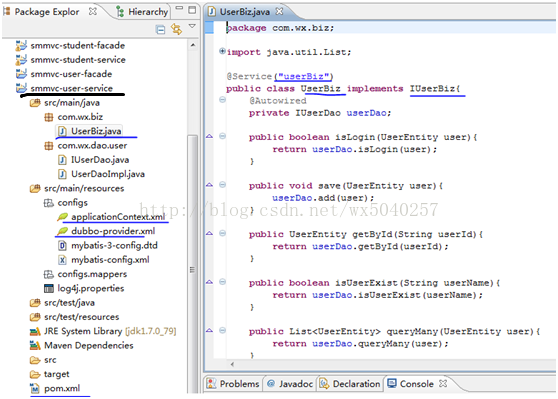Select smmvc-user-service project
Image resolution: width=558 pixels, height=399 pixels.
[72, 88]
